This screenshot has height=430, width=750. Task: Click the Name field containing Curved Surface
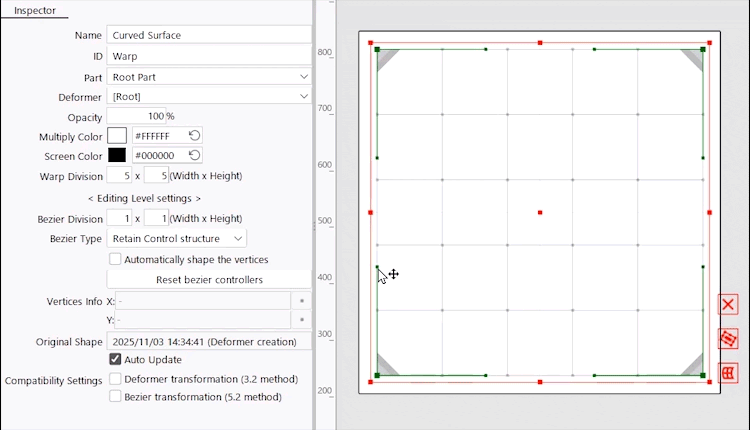(x=209, y=35)
